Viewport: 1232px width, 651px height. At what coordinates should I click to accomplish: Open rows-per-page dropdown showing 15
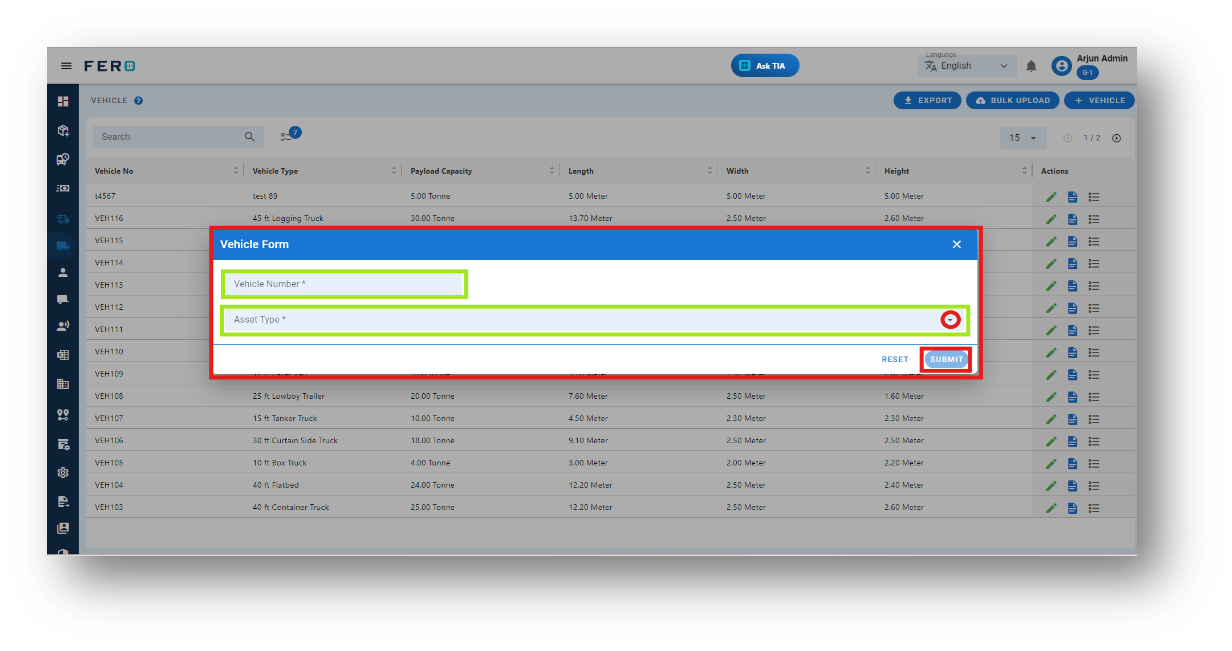(x=1023, y=138)
